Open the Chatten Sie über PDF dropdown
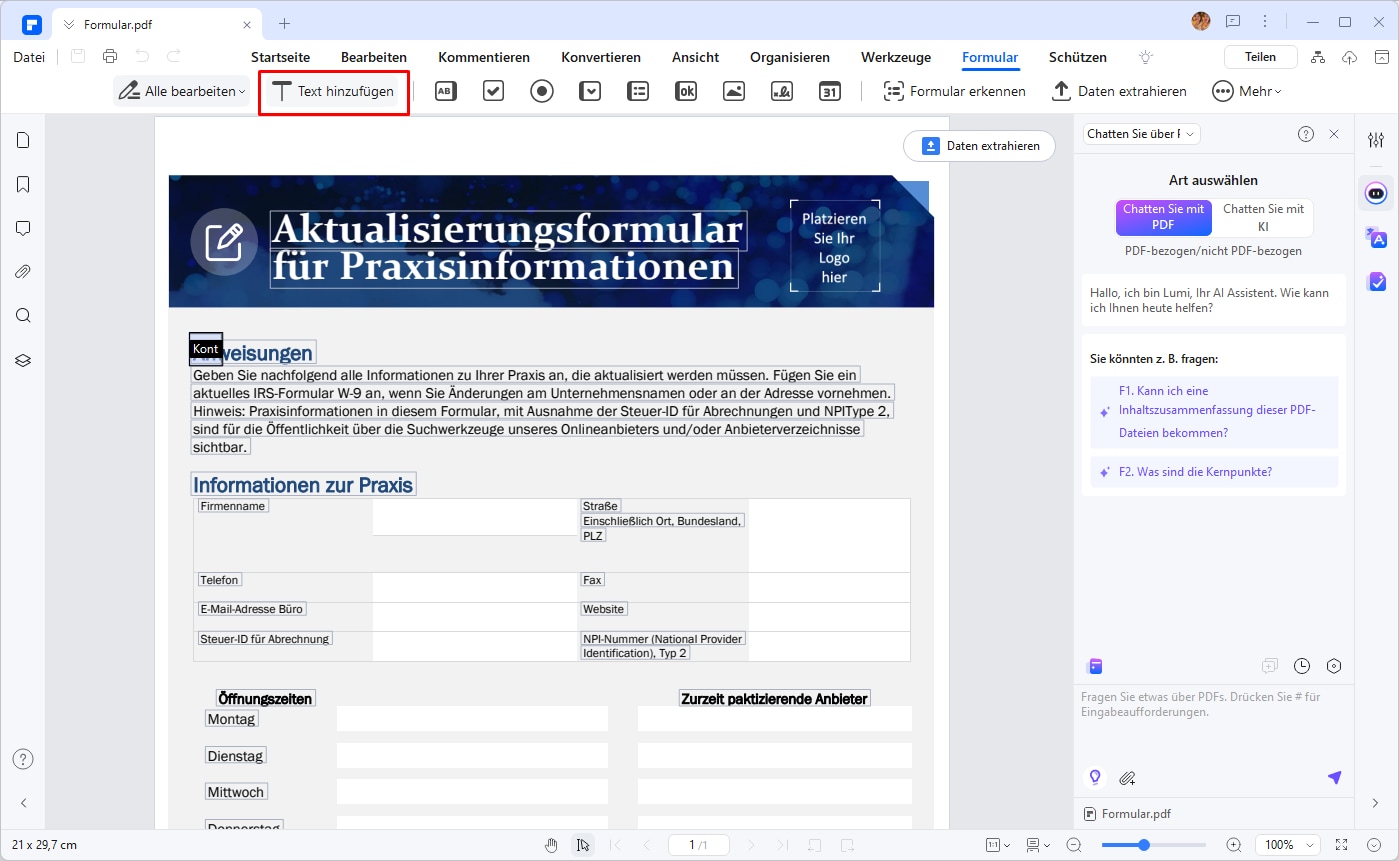The width and height of the screenshot is (1399, 861). 1142,134
